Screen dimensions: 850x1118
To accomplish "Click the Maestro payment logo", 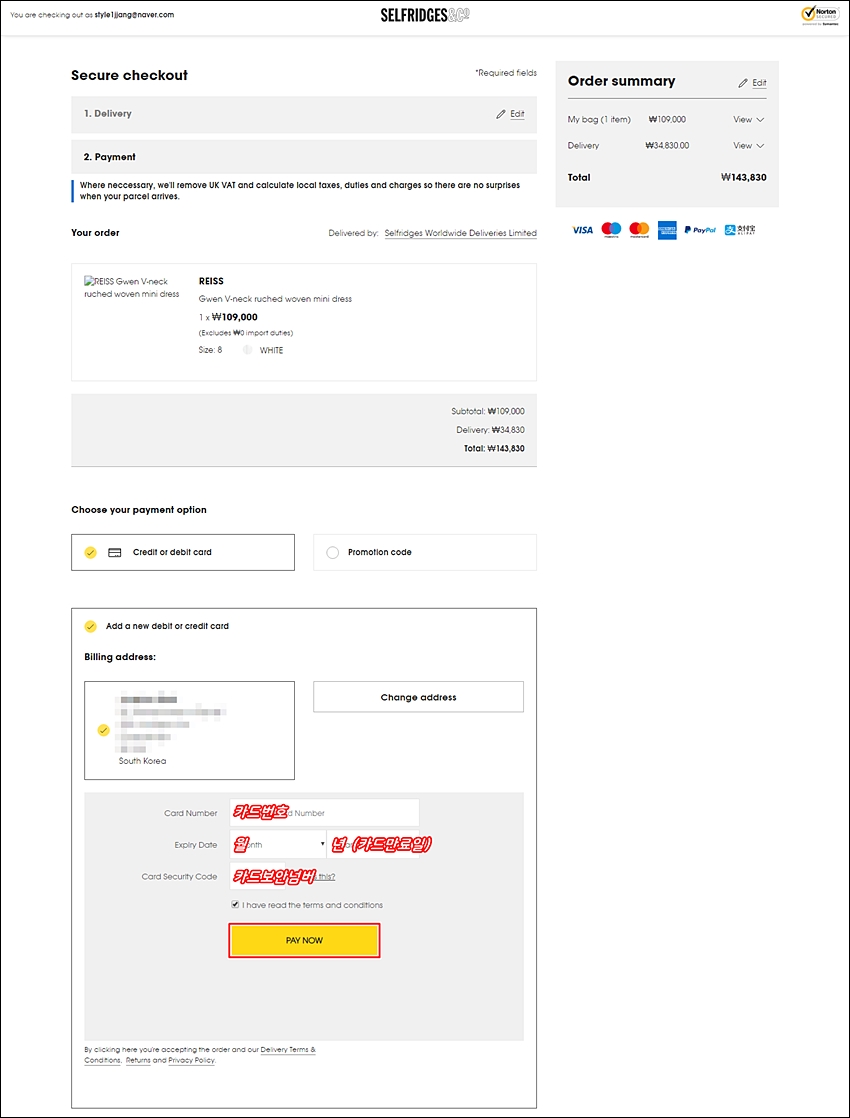I will (611, 230).
